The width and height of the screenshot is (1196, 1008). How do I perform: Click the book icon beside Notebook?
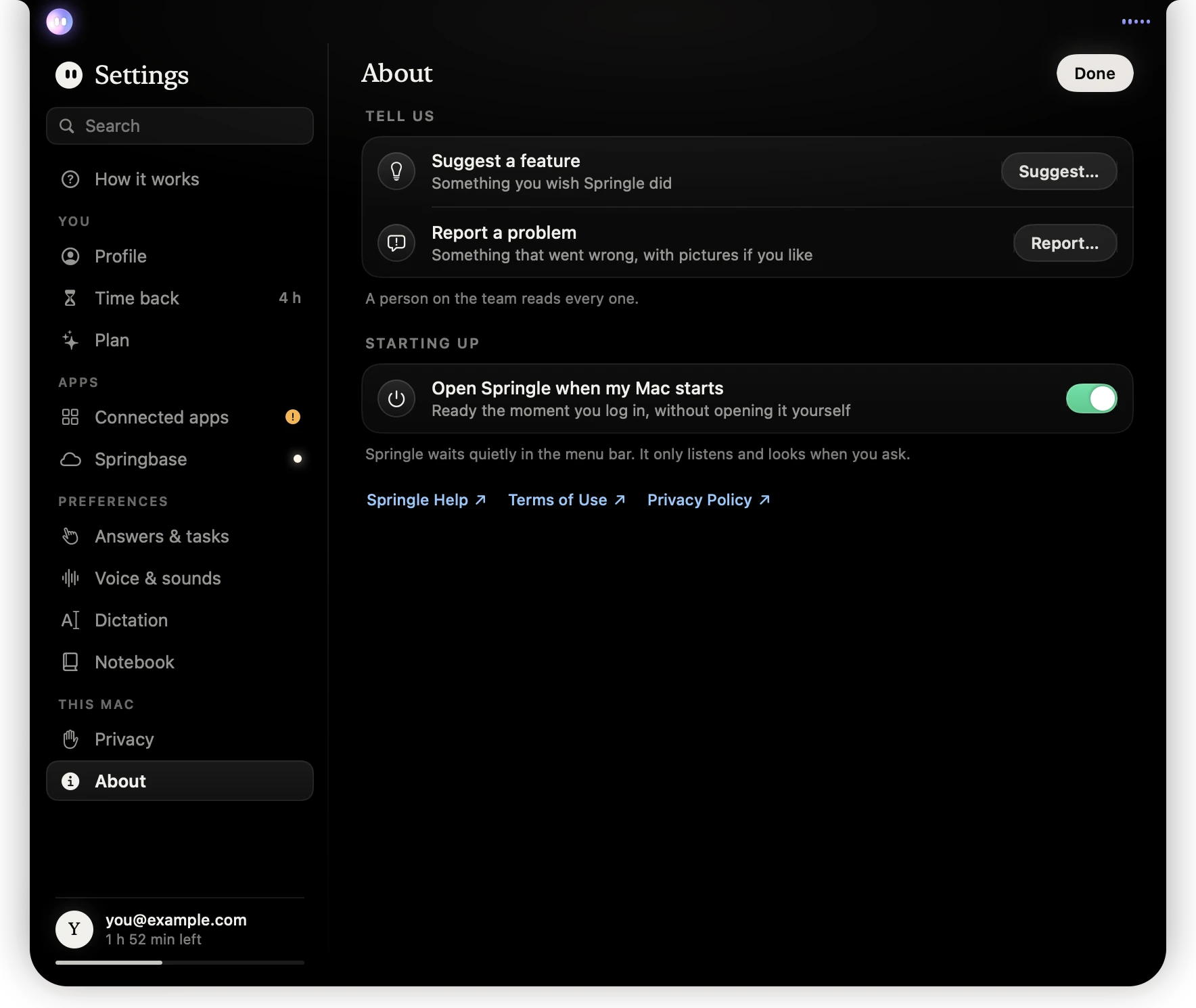click(x=70, y=662)
